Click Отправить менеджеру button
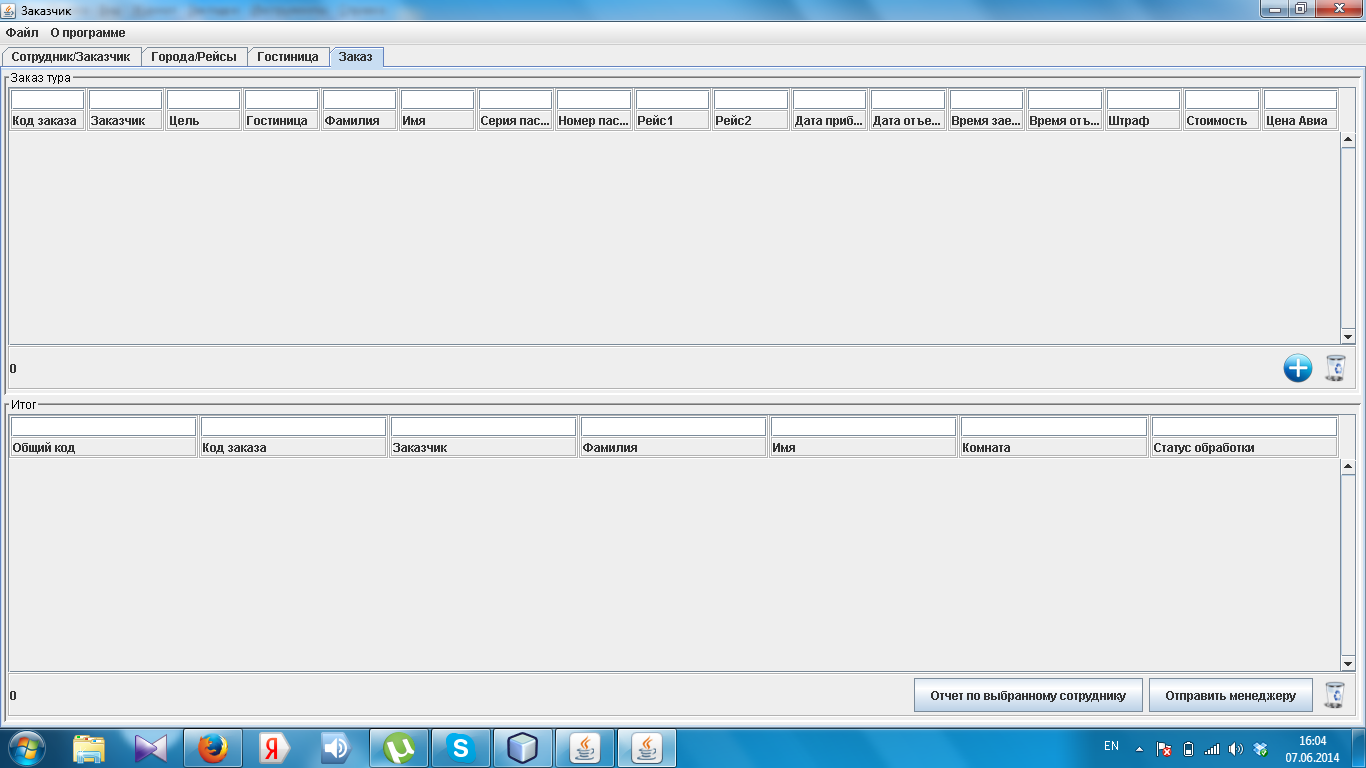This screenshot has height=768, width=1366. click(x=1230, y=696)
